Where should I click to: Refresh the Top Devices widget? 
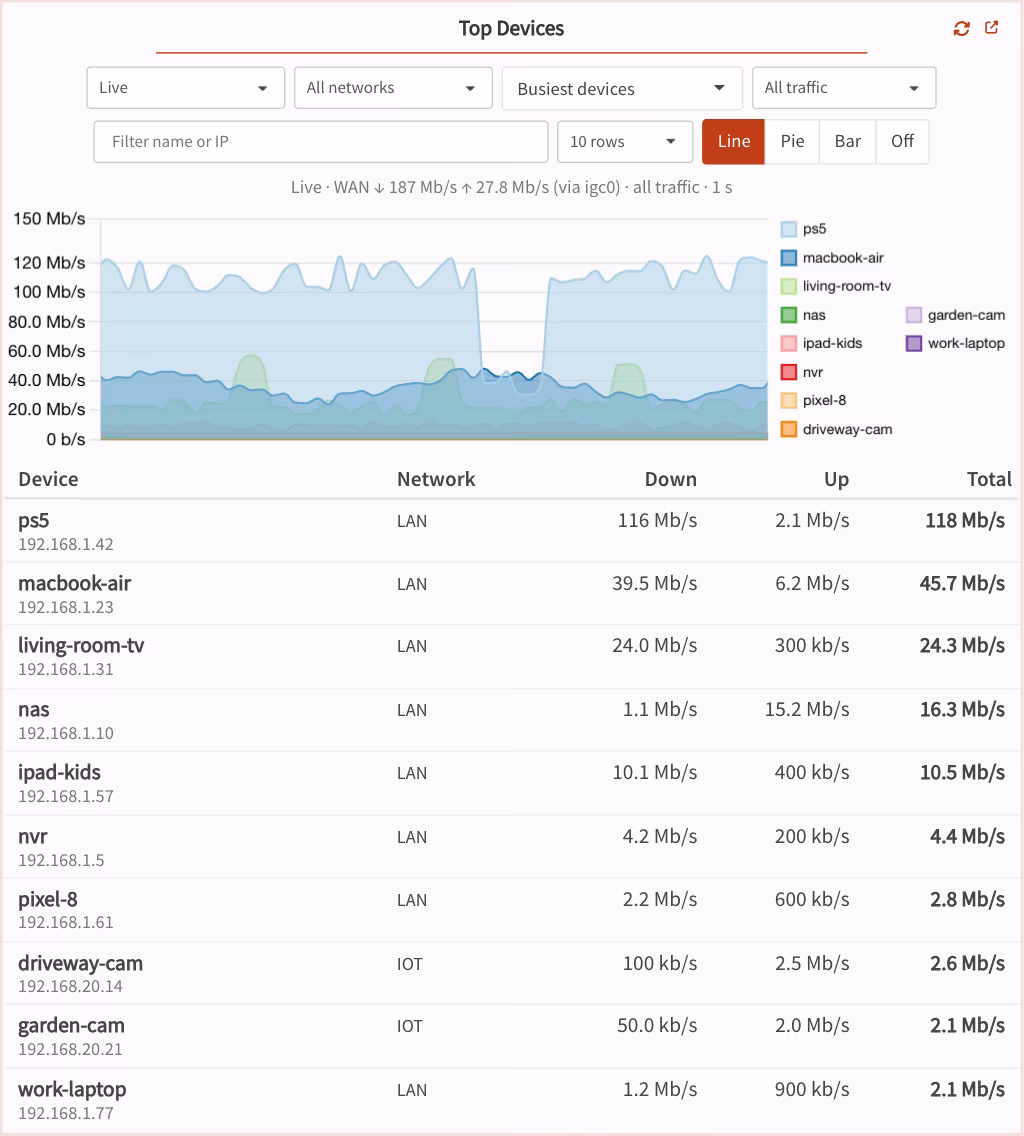961,28
